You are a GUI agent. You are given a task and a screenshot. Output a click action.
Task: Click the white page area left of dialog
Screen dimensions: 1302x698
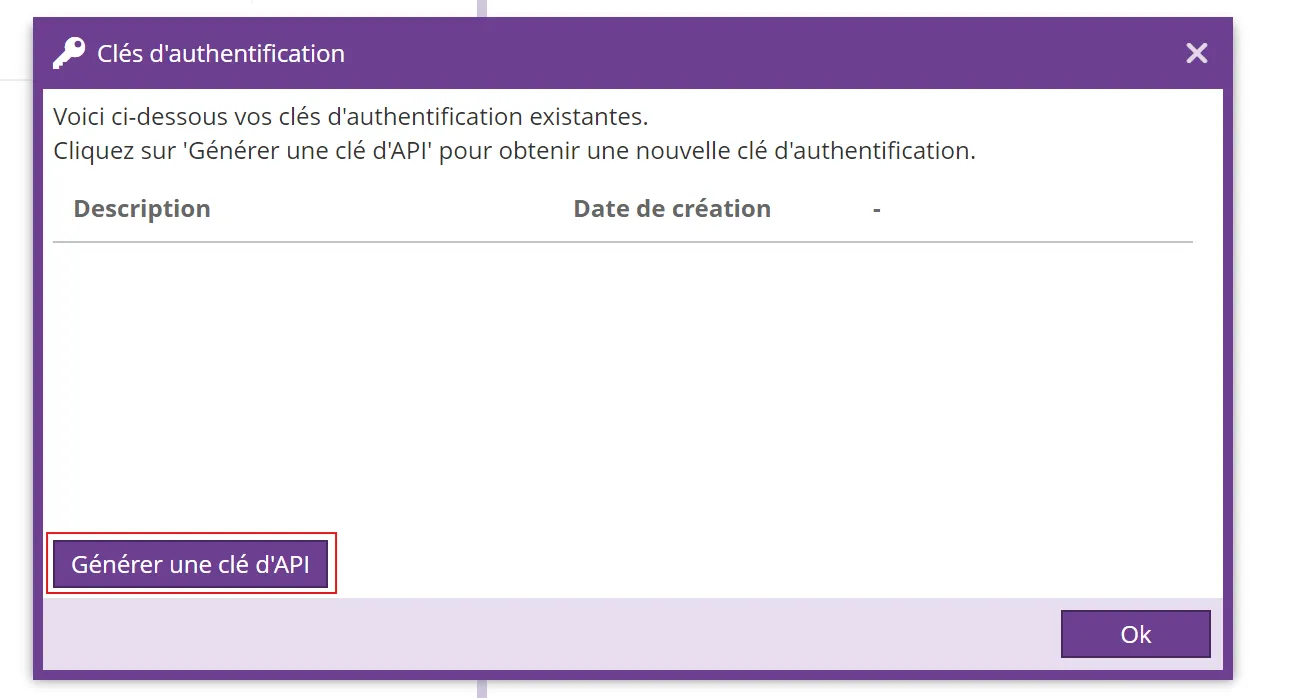click(x=15, y=350)
